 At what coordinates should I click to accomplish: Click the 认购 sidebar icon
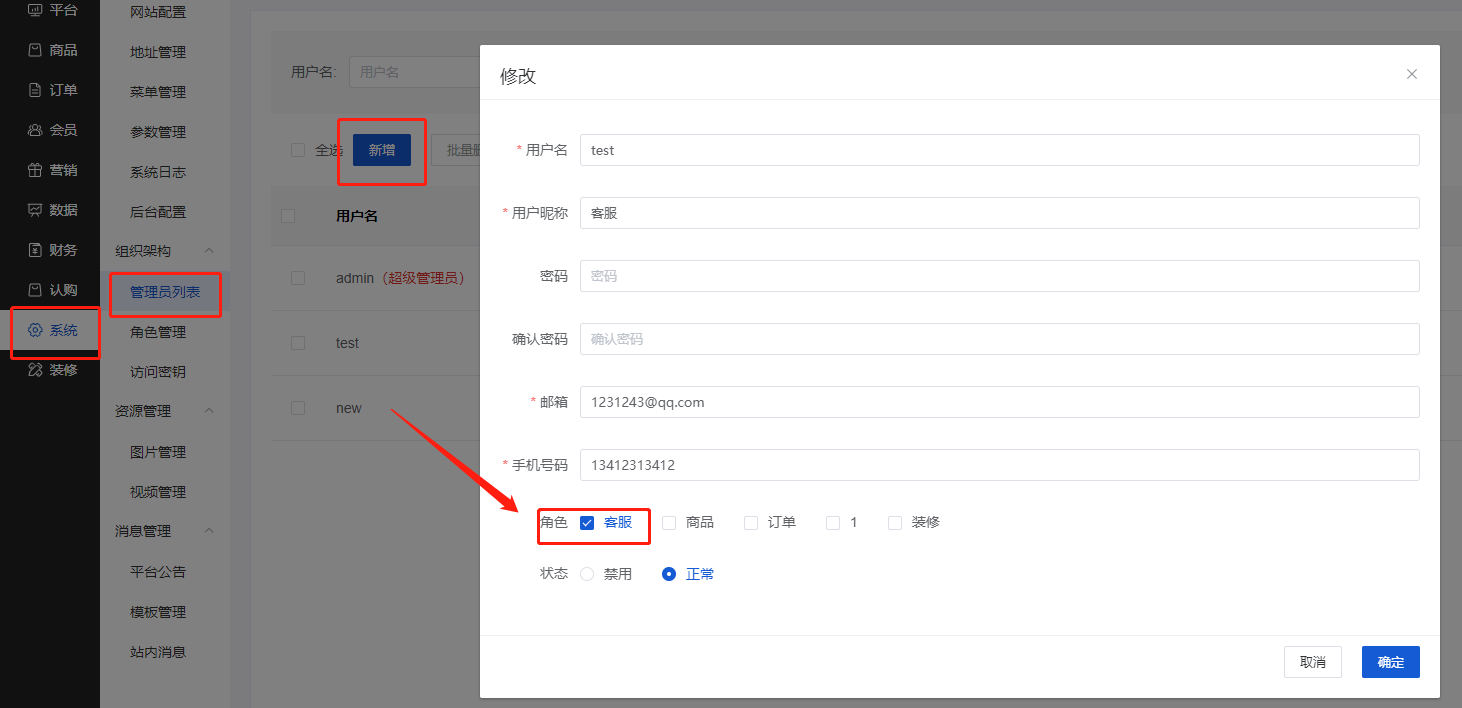pyautogui.click(x=35, y=290)
